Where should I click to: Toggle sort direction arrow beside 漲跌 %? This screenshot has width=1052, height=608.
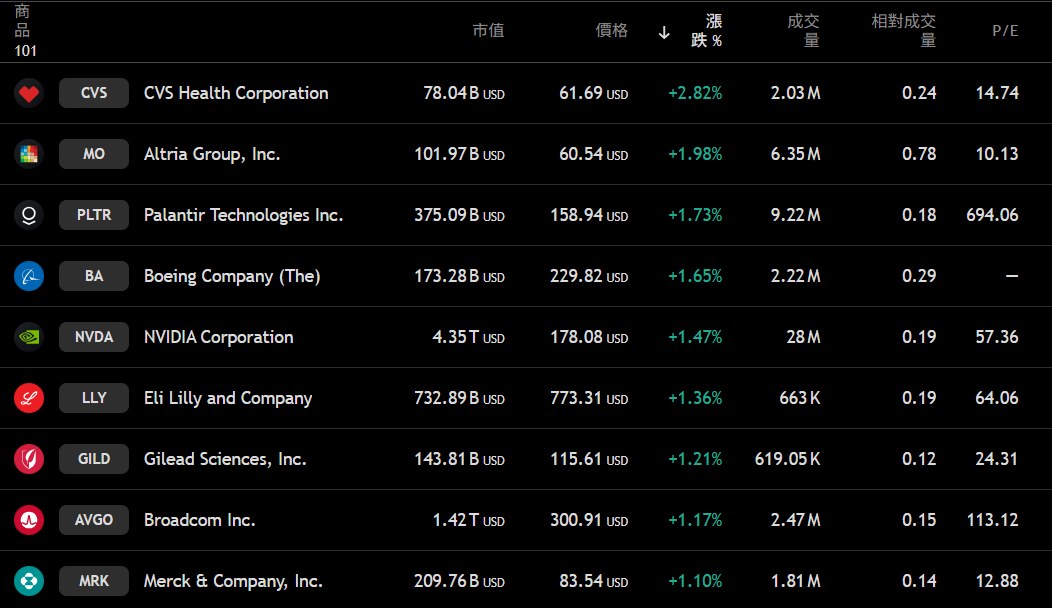(664, 32)
